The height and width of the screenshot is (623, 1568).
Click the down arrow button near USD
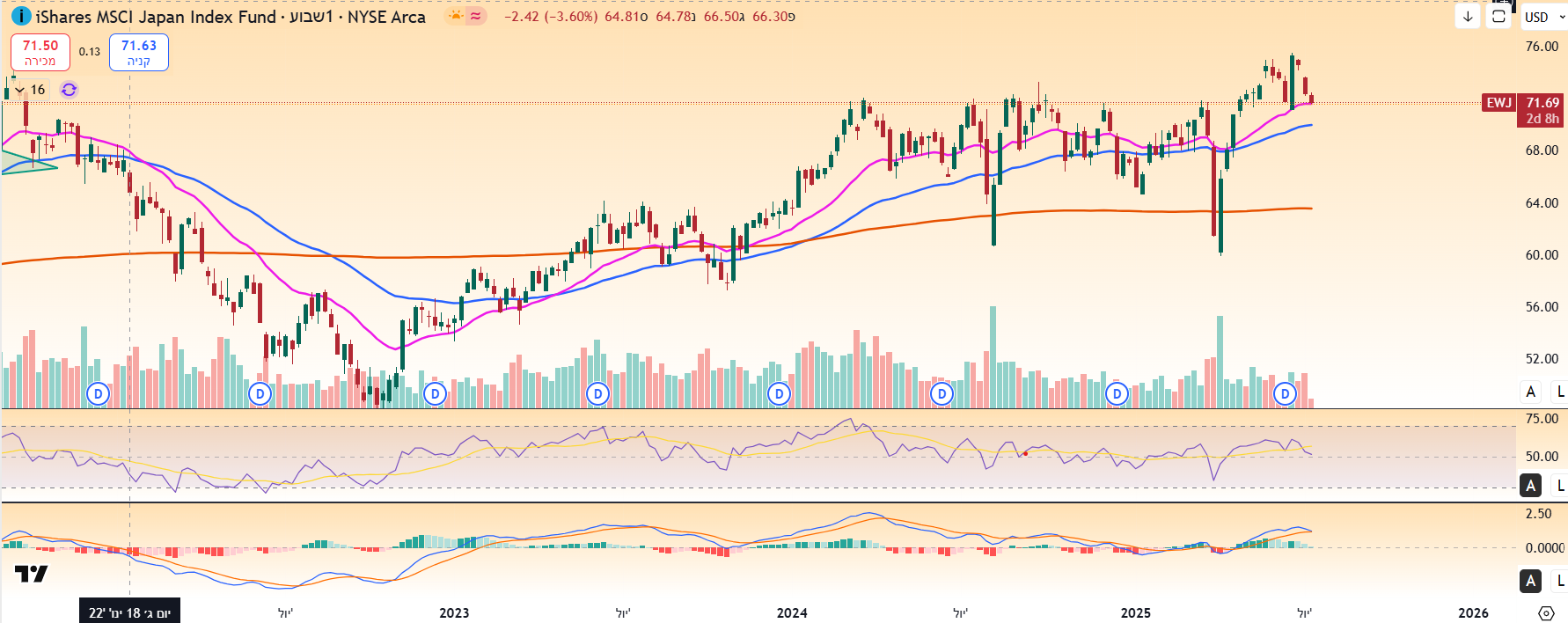(x=1468, y=17)
